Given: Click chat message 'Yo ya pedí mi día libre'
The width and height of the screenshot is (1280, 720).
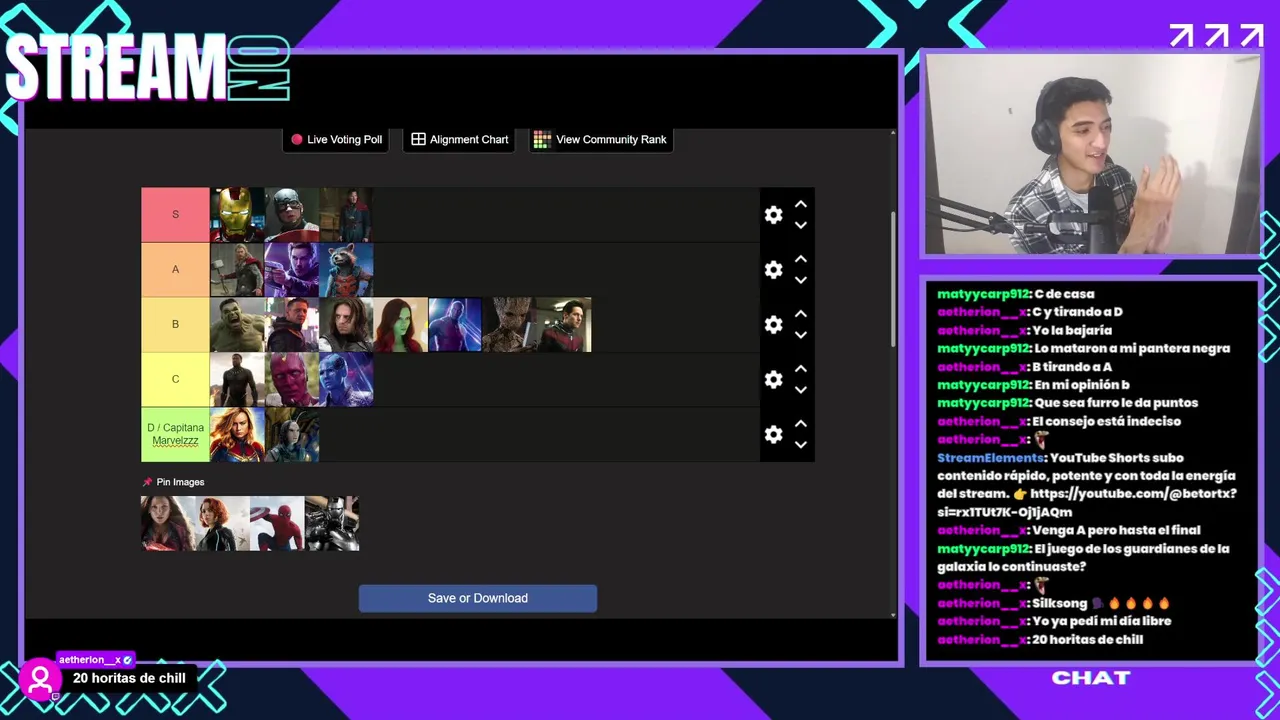Looking at the screenshot, I should (1102, 621).
